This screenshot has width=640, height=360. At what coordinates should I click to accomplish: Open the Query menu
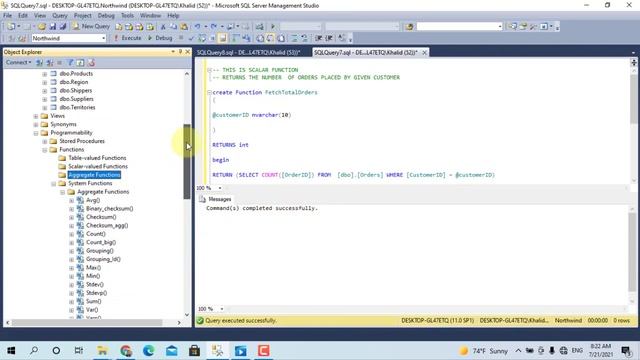click(60, 16)
